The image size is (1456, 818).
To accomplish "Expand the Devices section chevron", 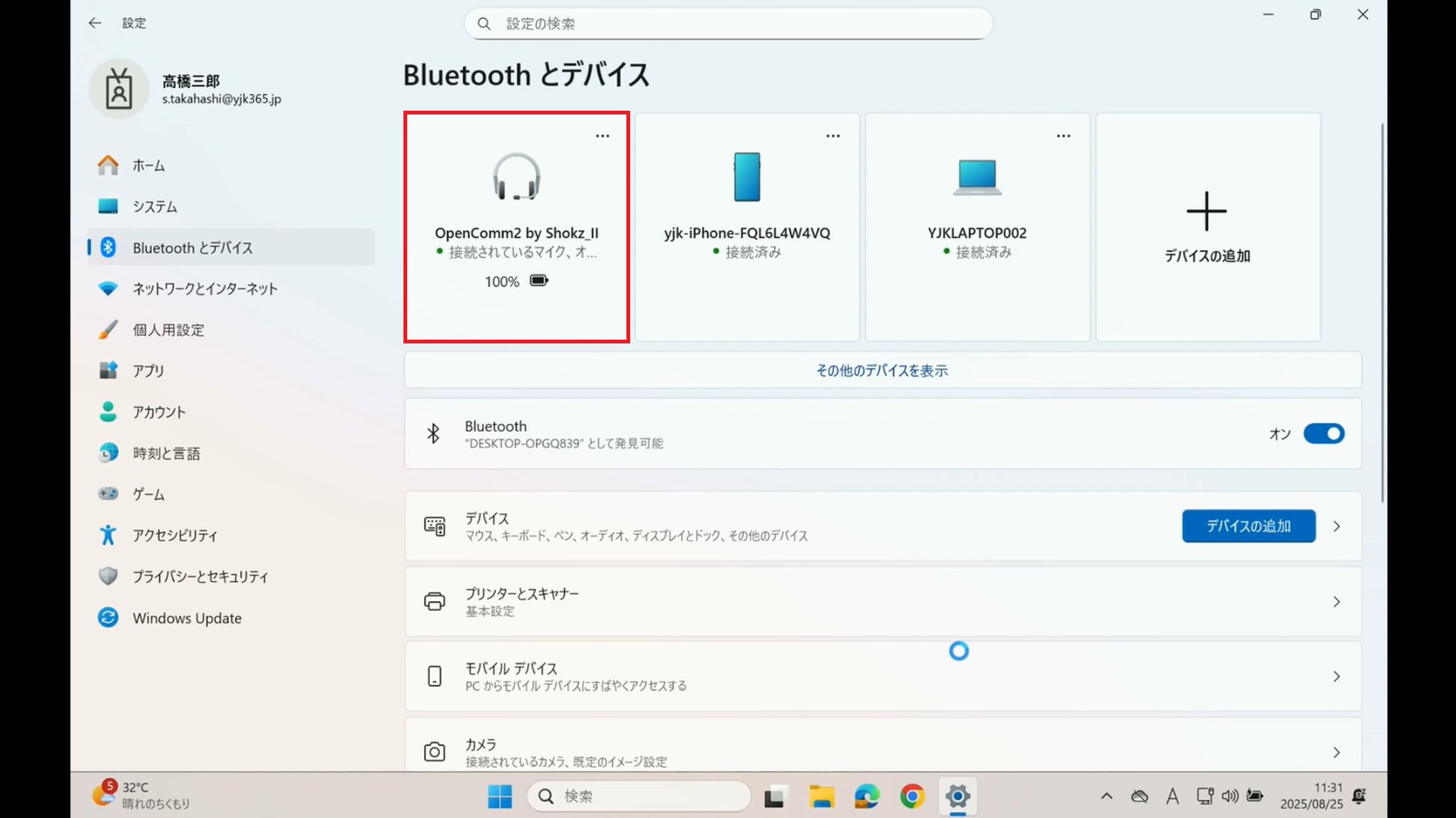I will coord(1336,526).
